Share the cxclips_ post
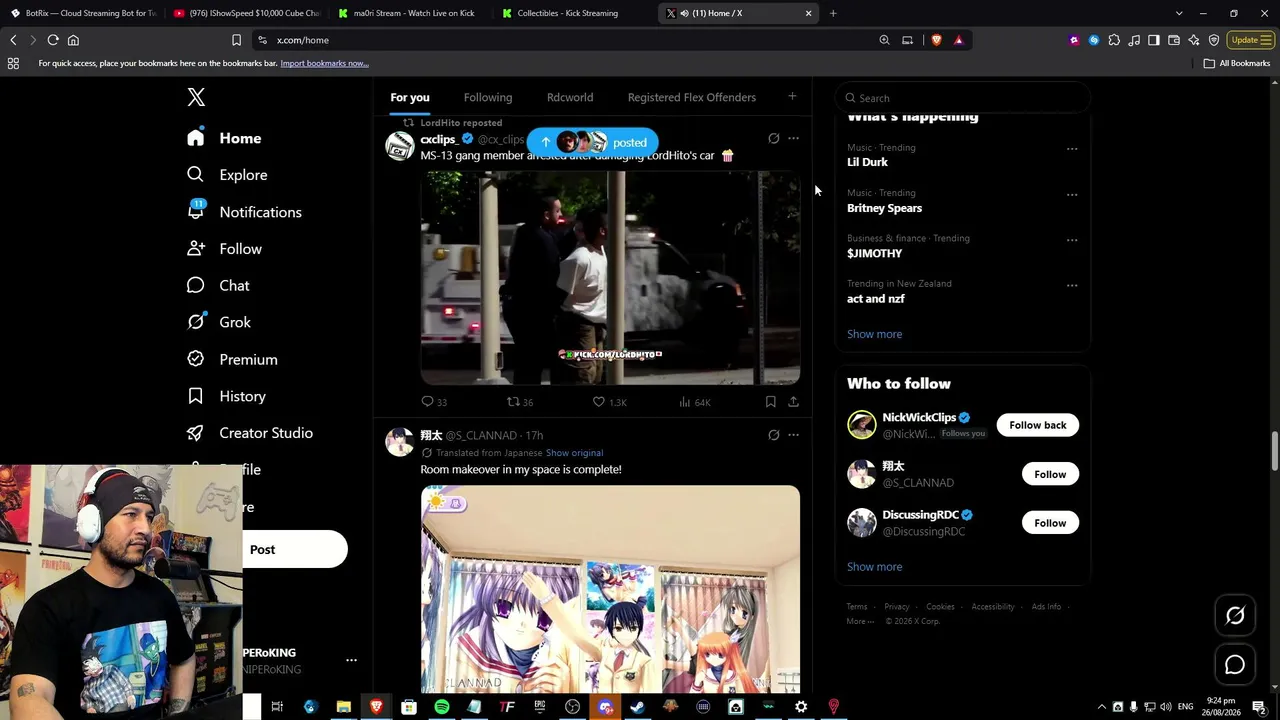 [793, 402]
